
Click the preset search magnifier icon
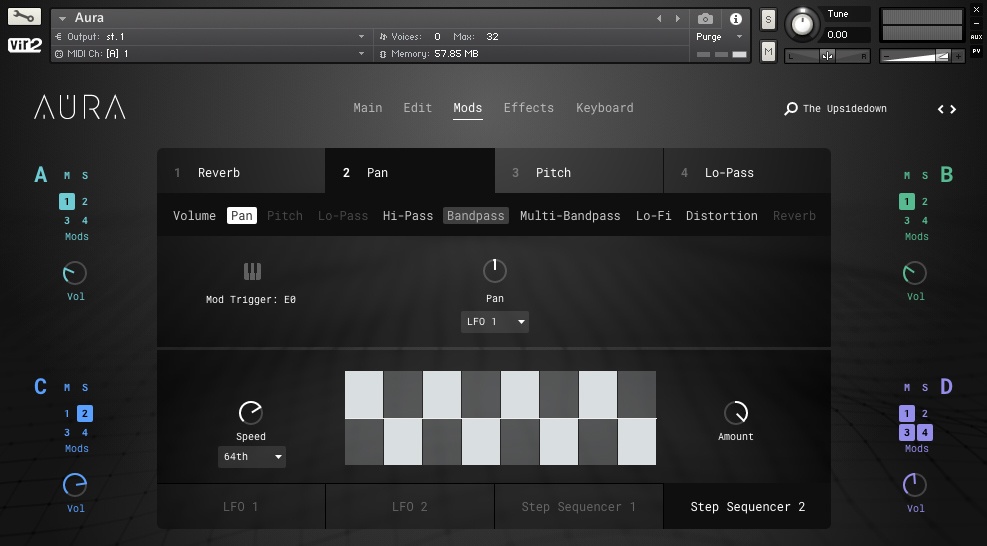791,109
